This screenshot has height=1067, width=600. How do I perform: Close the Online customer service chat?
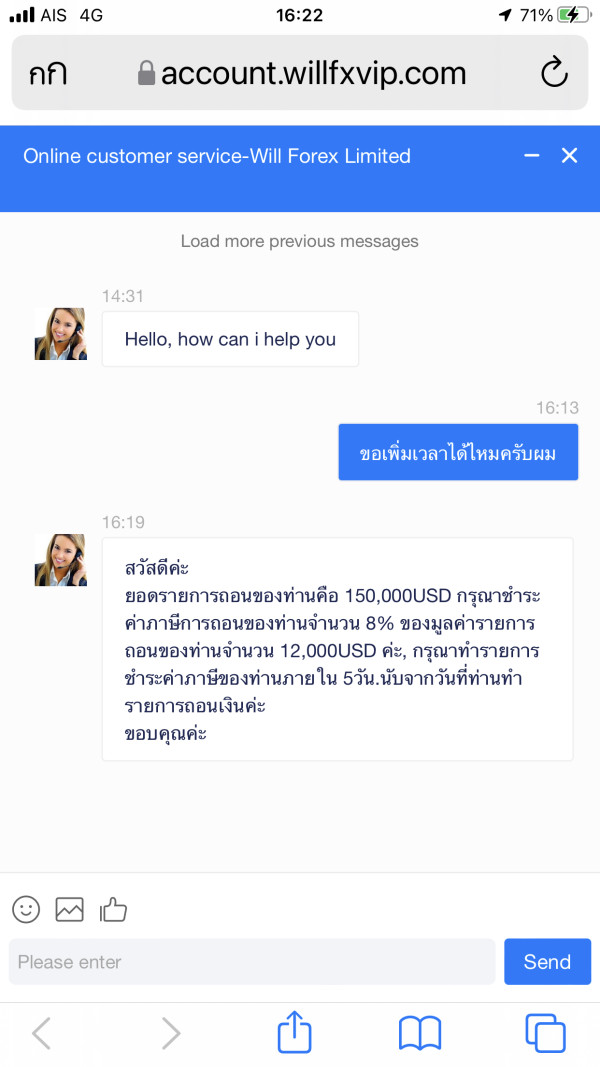(569, 155)
